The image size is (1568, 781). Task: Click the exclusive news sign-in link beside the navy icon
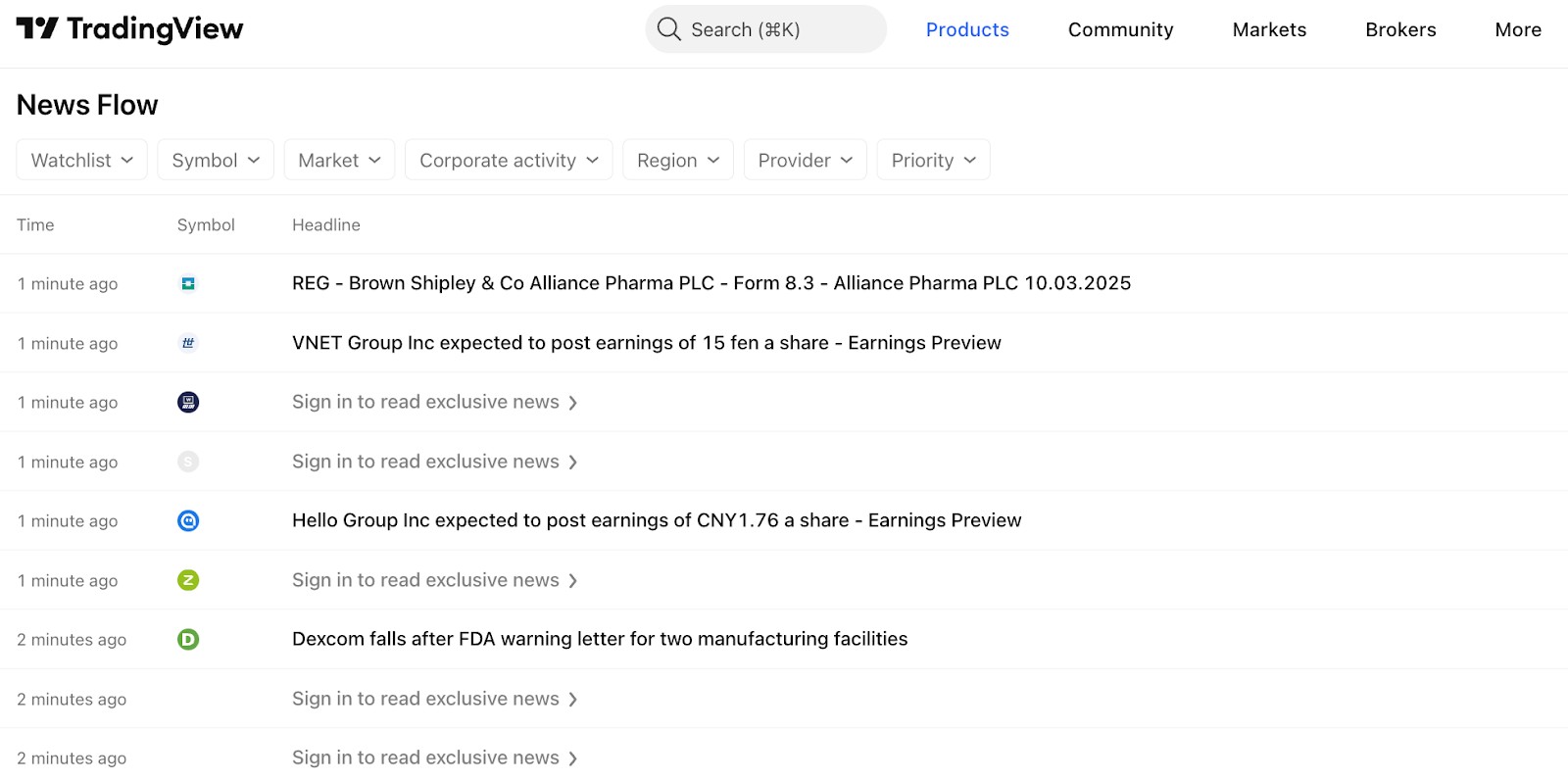[x=435, y=402]
